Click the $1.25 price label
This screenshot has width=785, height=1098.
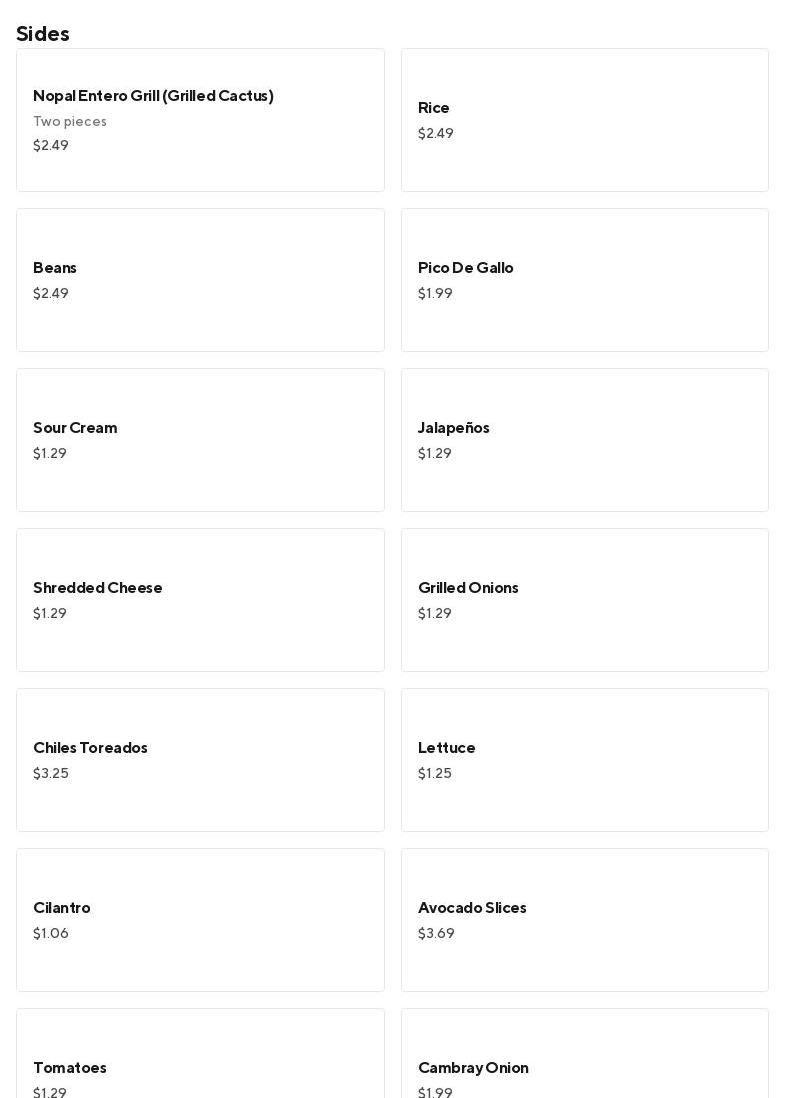(x=435, y=774)
